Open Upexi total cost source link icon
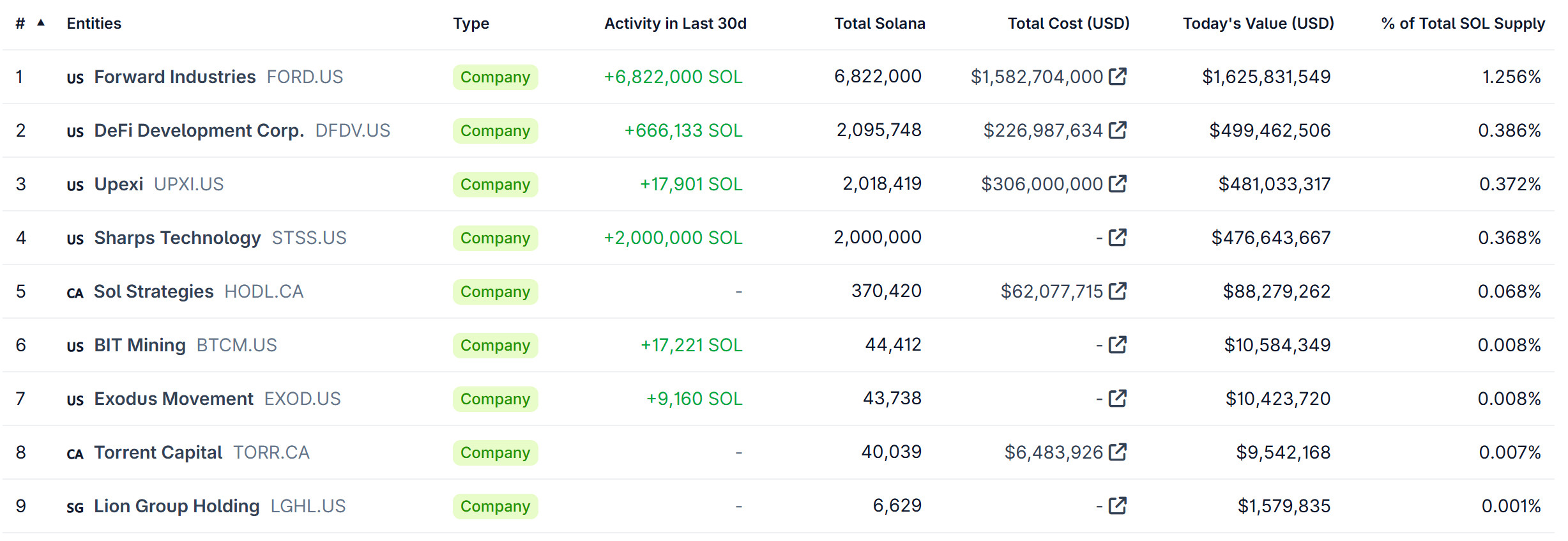Image resolution: width=1568 pixels, height=541 pixels. [x=1117, y=184]
